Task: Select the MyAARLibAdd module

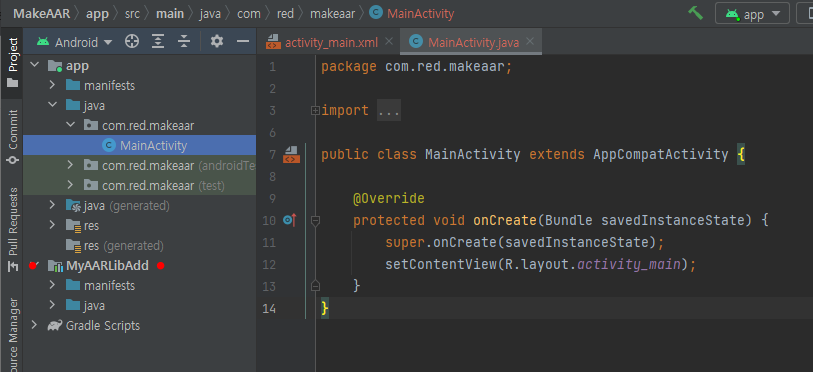Action: (x=107, y=266)
